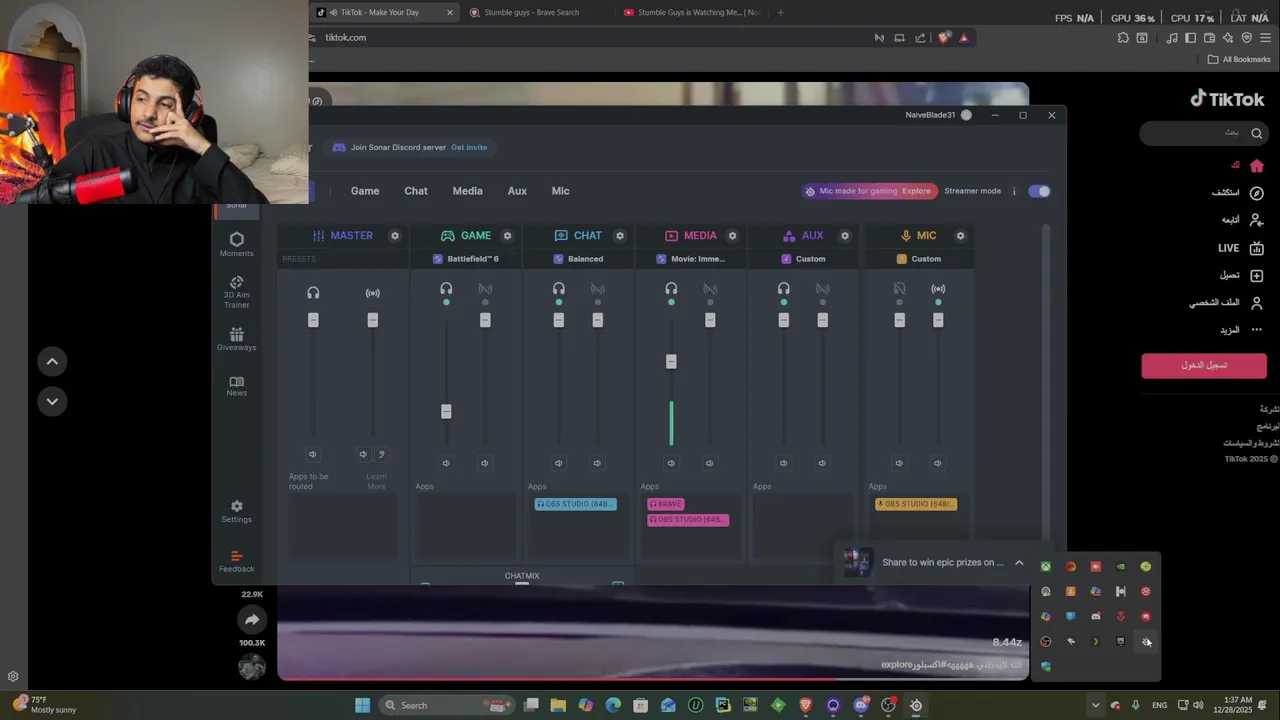Open 3D Aim Trainer in sidebar
The image size is (1280, 720).
(x=237, y=291)
